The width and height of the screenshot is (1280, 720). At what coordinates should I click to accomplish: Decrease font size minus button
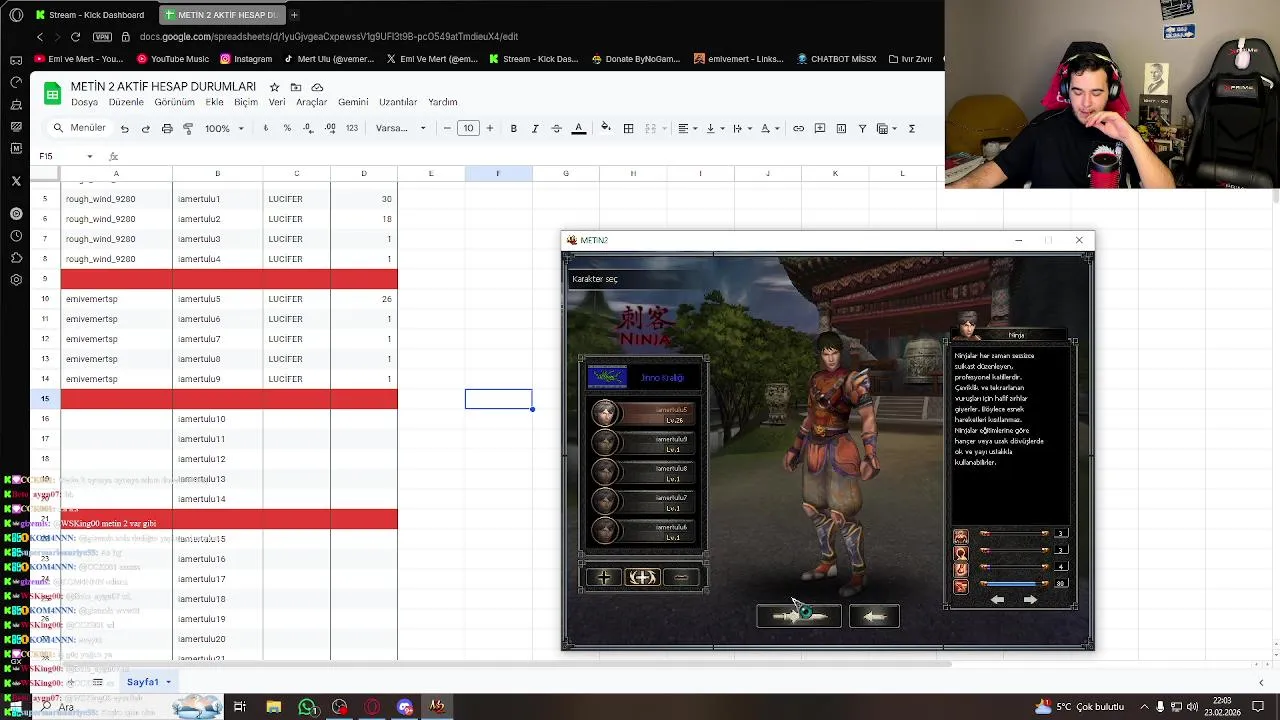tap(447, 128)
